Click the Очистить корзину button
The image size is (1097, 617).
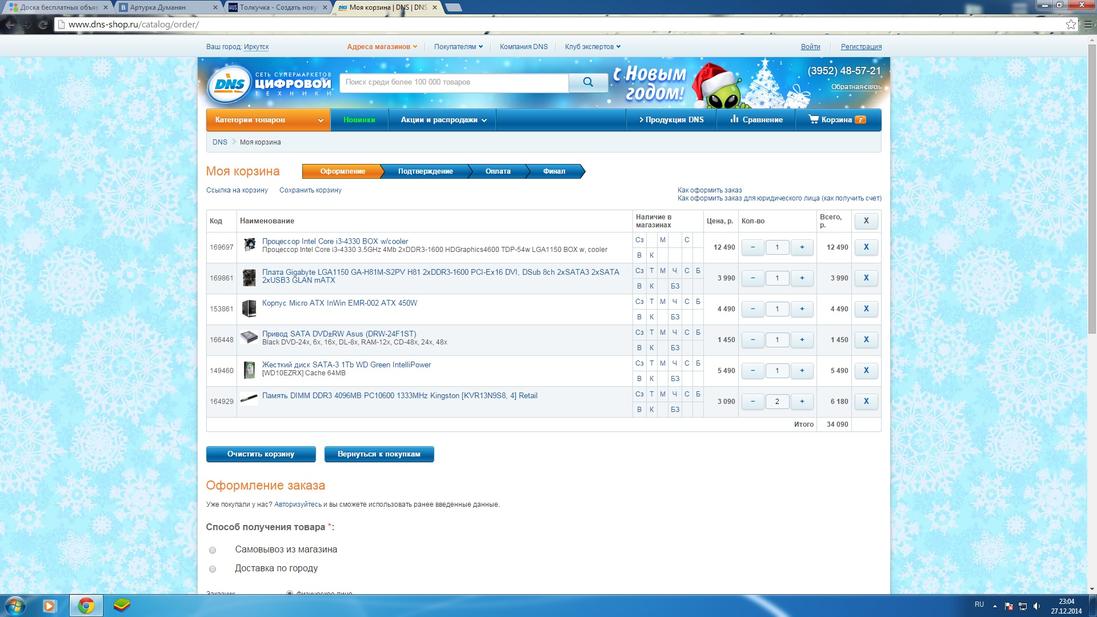(x=261, y=454)
